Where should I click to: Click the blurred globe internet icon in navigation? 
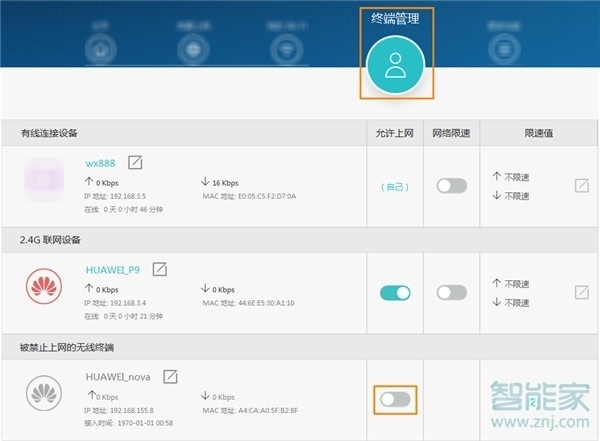pyautogui.click(x=193, y=49)
